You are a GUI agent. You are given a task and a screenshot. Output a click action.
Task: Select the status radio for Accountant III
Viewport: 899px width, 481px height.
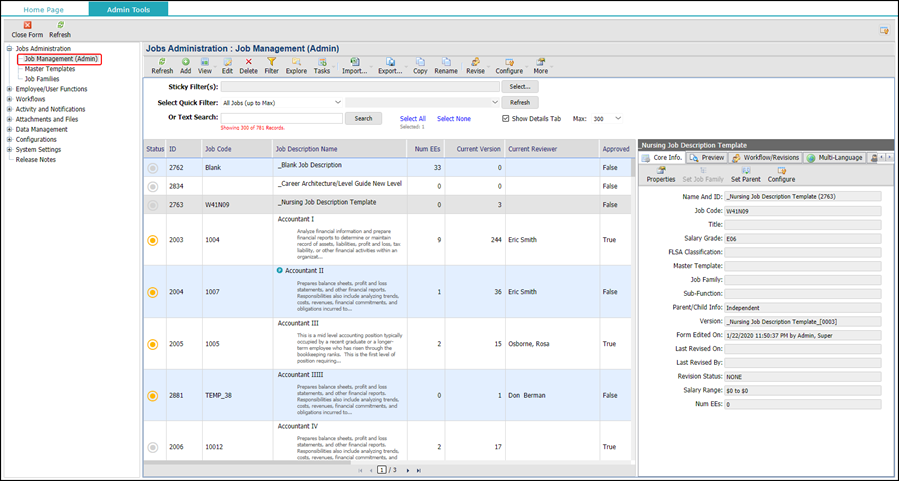(x=153, y=345)
